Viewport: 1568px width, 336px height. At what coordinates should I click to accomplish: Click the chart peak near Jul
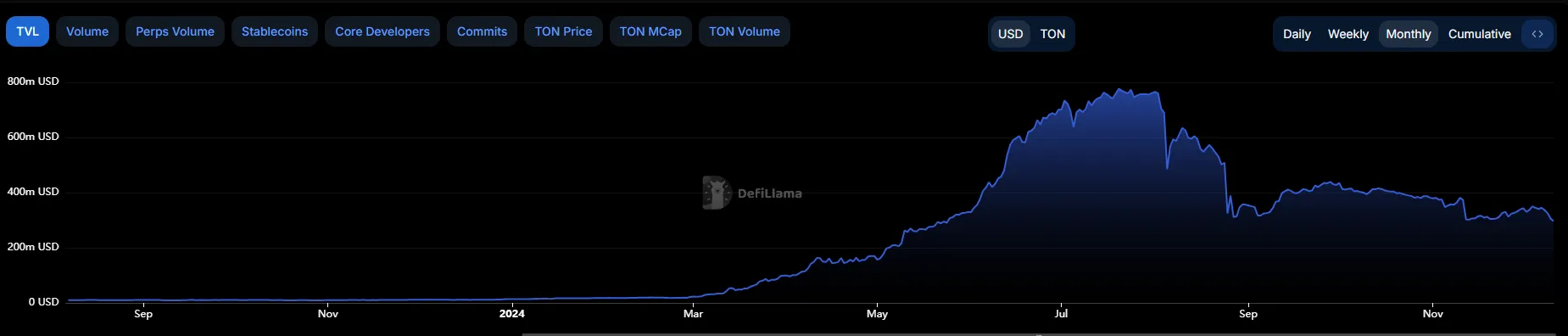[x=1121, y=90]
